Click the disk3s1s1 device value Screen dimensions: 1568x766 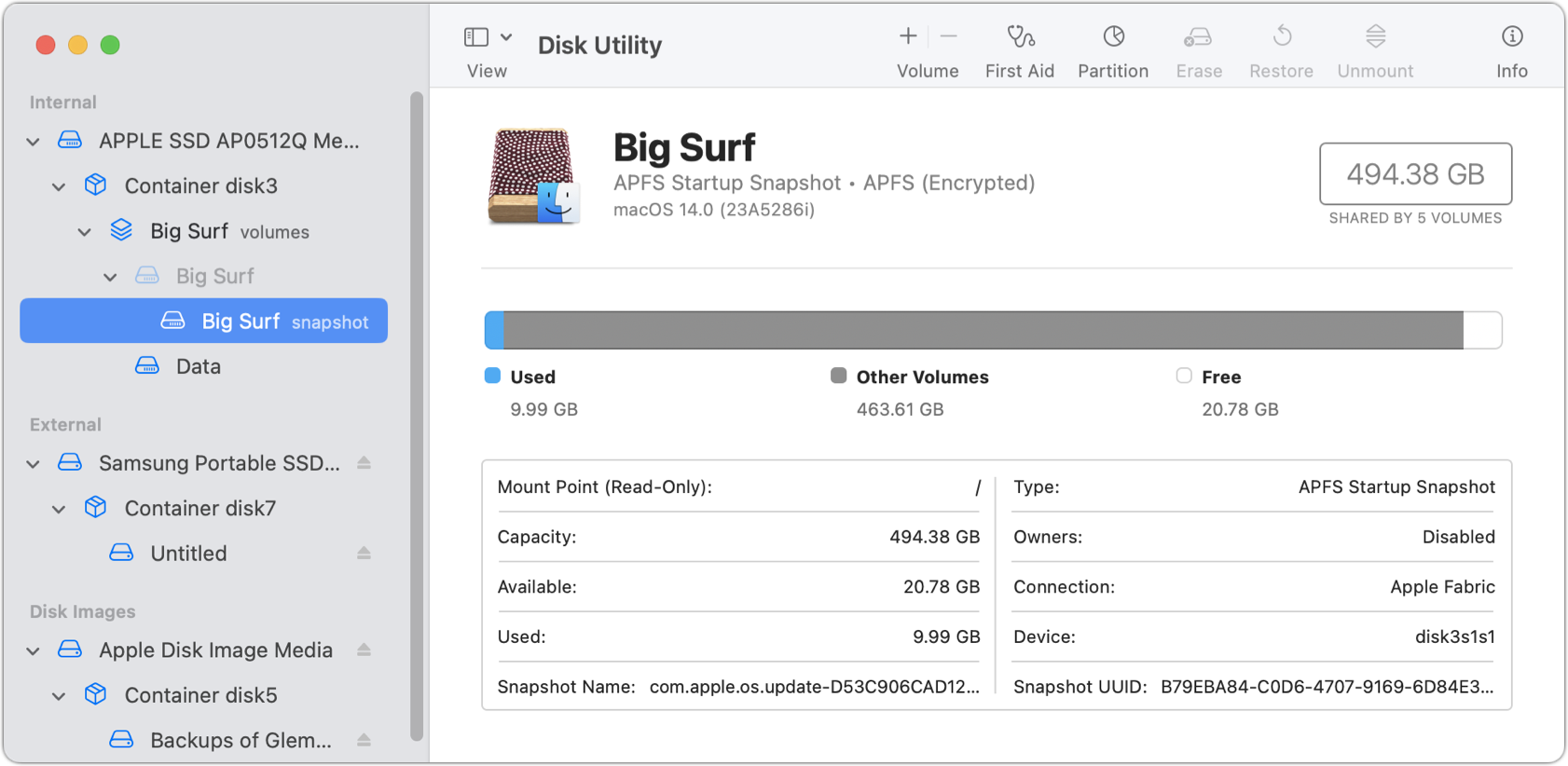(x=1455, y=636)
